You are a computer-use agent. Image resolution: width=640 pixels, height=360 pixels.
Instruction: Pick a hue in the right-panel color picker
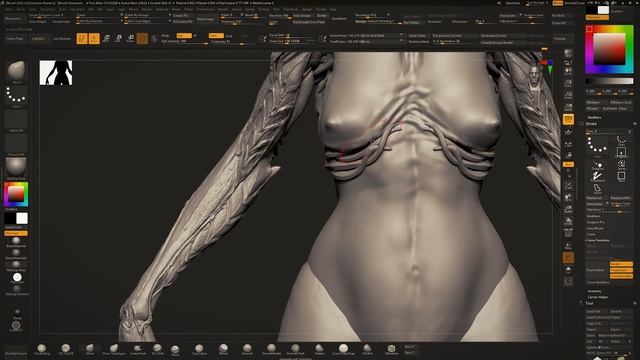pyautogui.click(x=609, y=49)
